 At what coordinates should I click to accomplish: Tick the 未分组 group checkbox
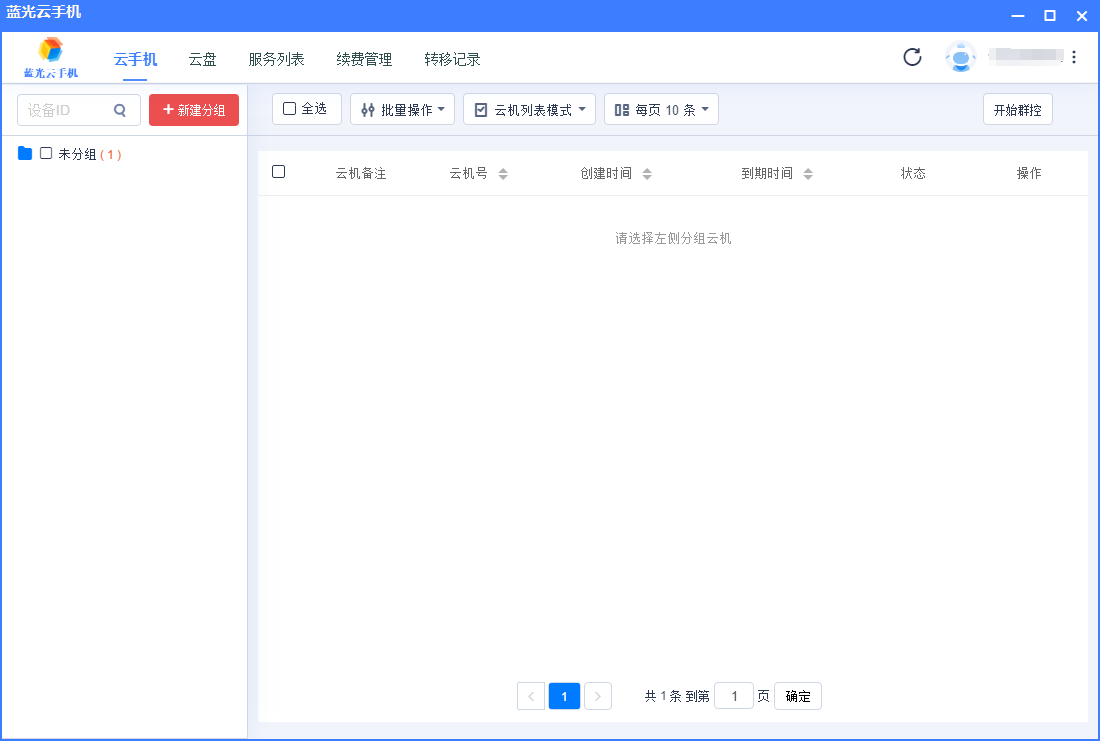click(x=46, y=154)
